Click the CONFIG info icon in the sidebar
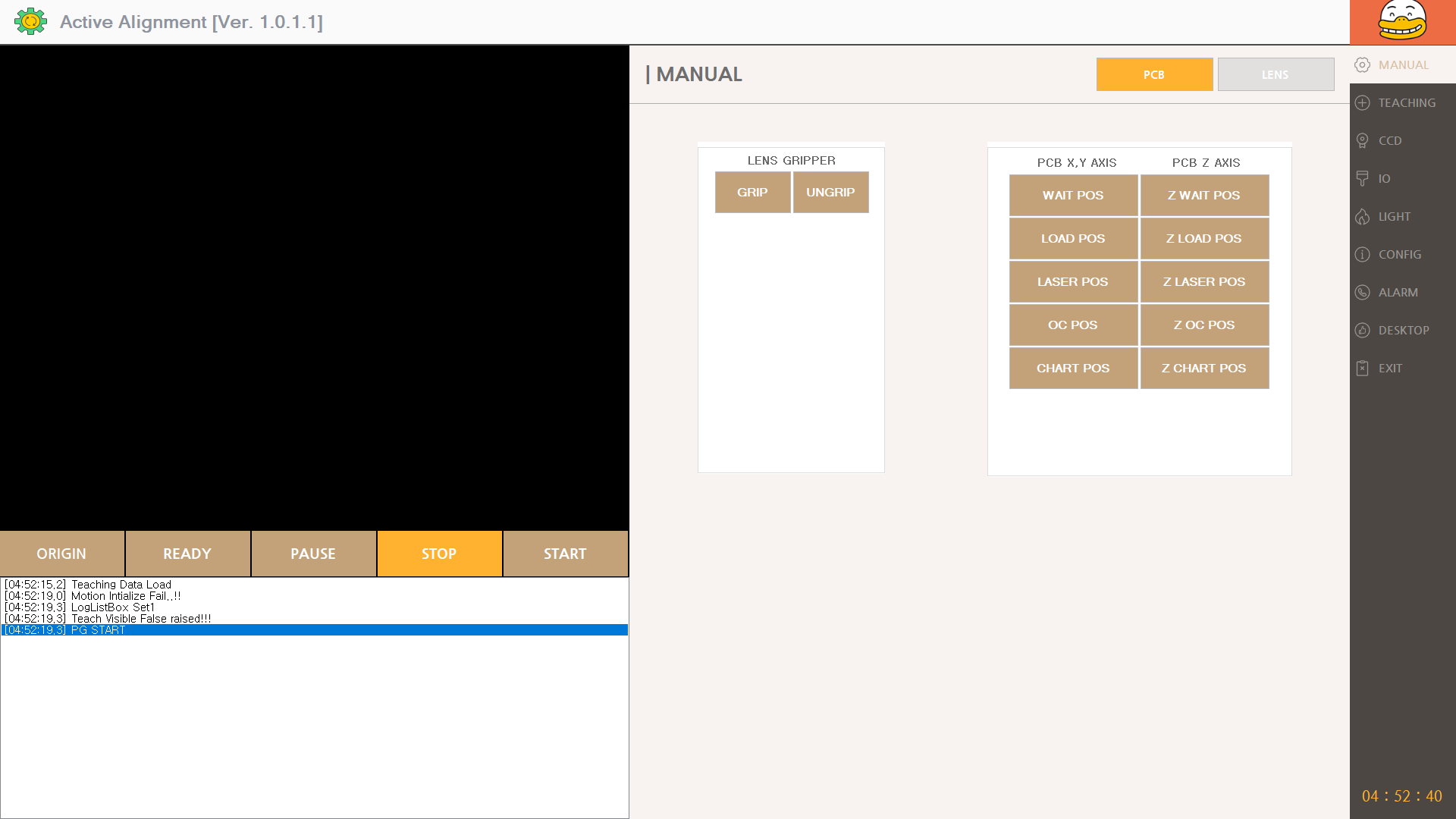Image resolution: width=1456 pixels, height=819 pixels. pos(1363,255)
